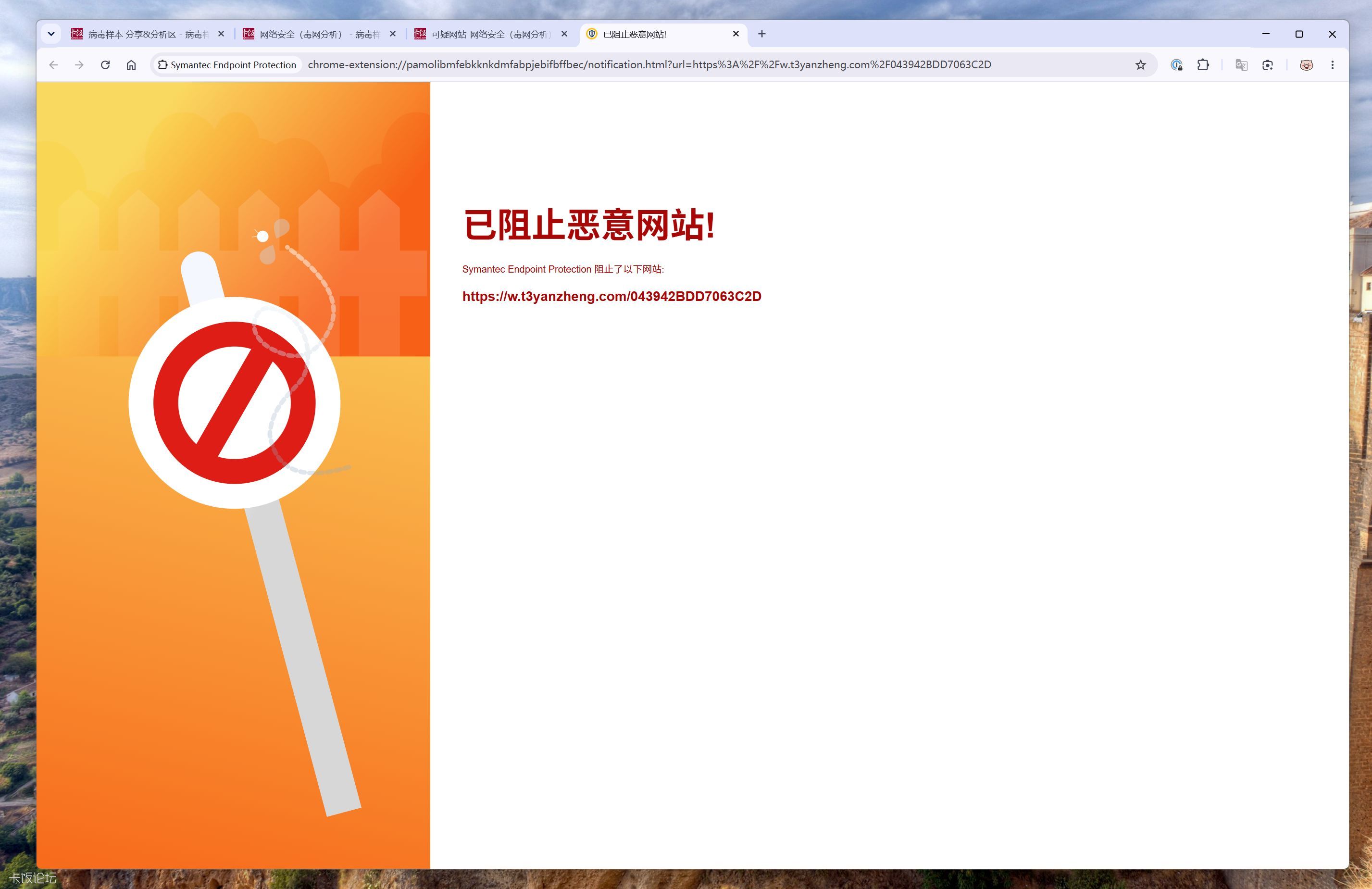Switch to the 可疑网站 网络安全 tab
Image resolution: width=1372 pixels, height=889 pixels.
(490, 34)
